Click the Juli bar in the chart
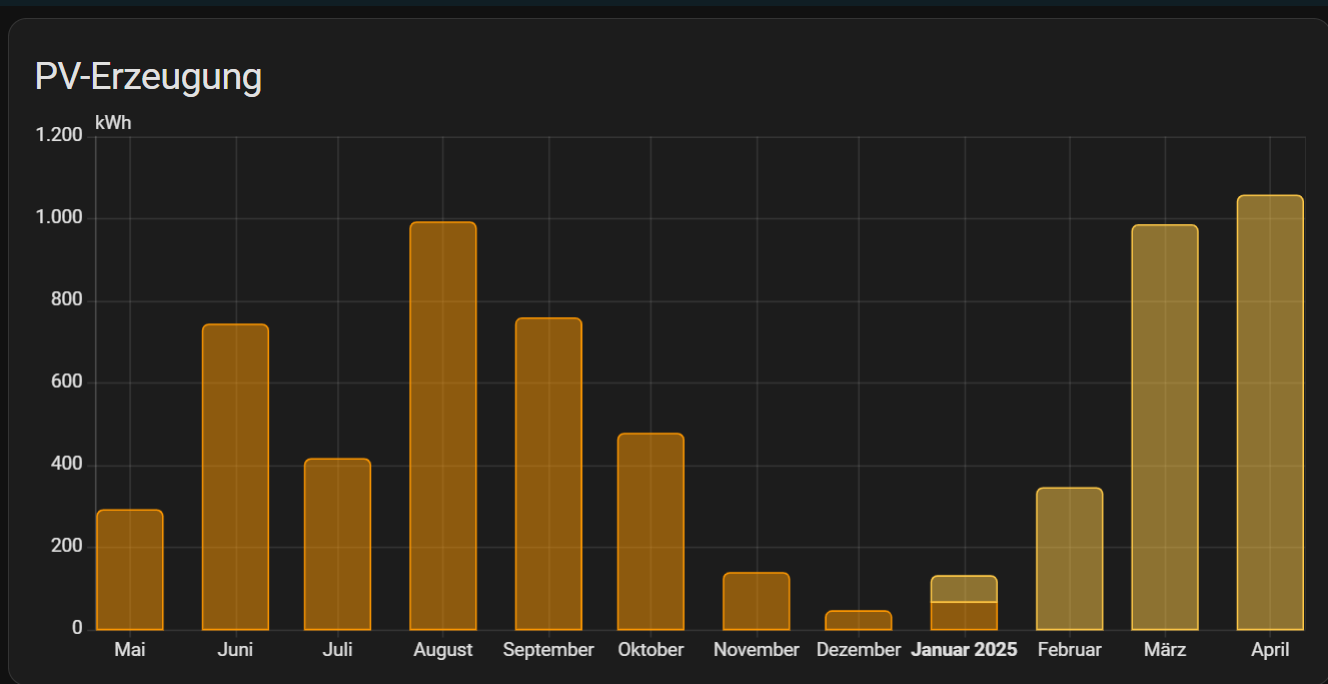 tap(338, 544)
